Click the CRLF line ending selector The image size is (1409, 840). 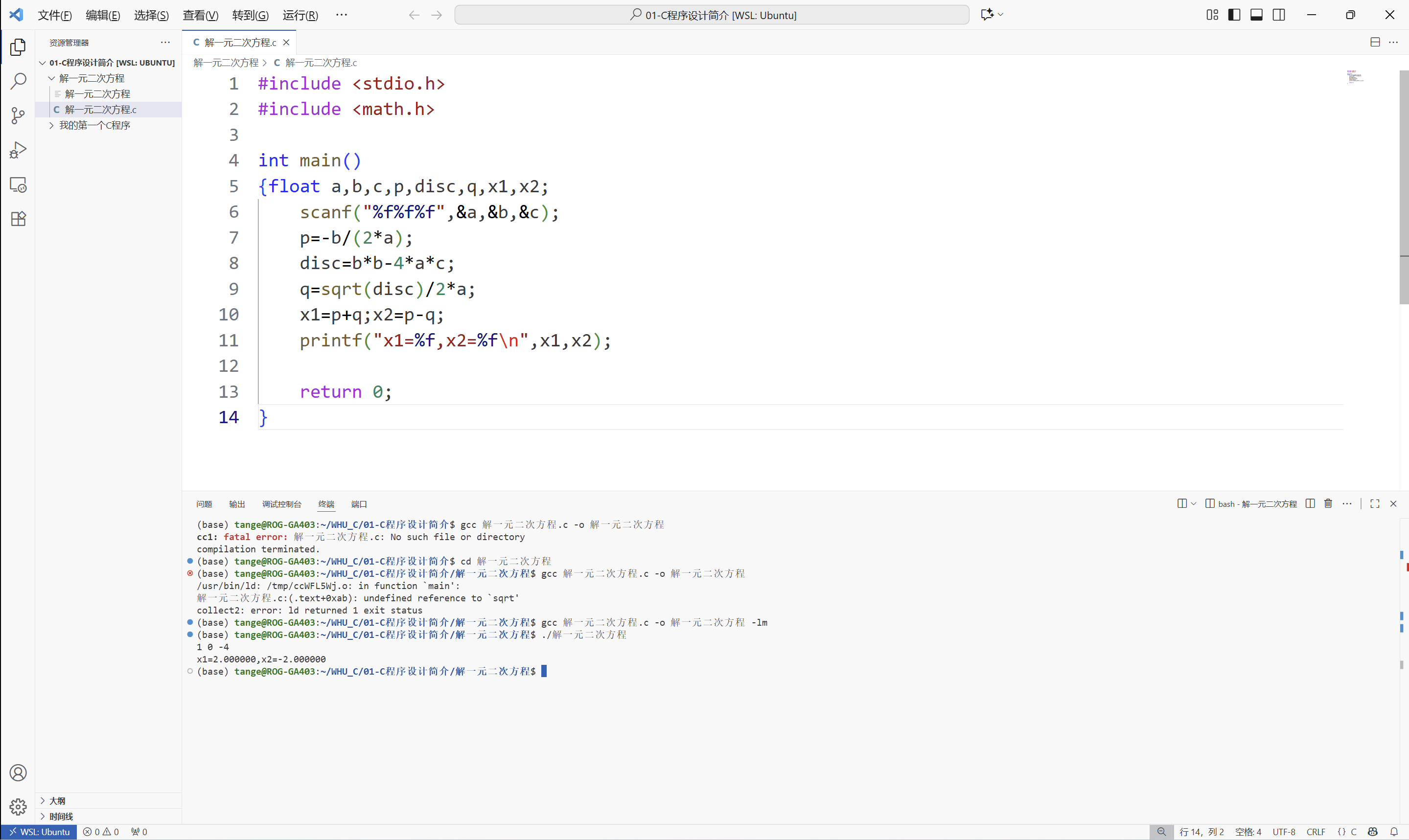coord(1315,832)
